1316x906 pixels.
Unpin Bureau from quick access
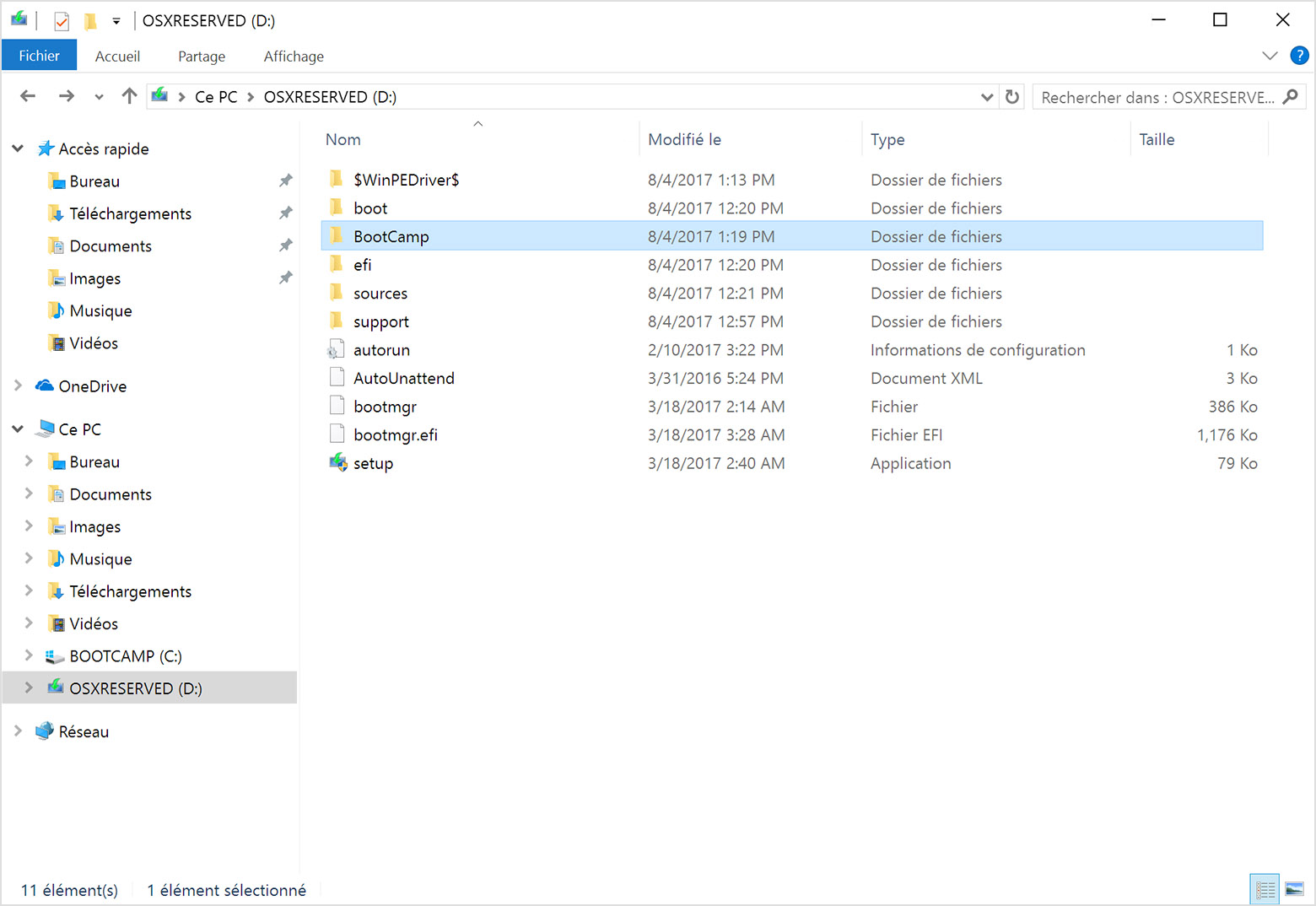(286, 181)
